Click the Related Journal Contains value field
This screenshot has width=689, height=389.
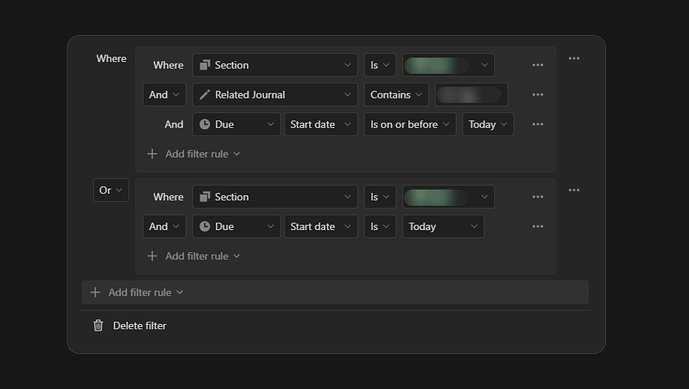click(471, 95)
